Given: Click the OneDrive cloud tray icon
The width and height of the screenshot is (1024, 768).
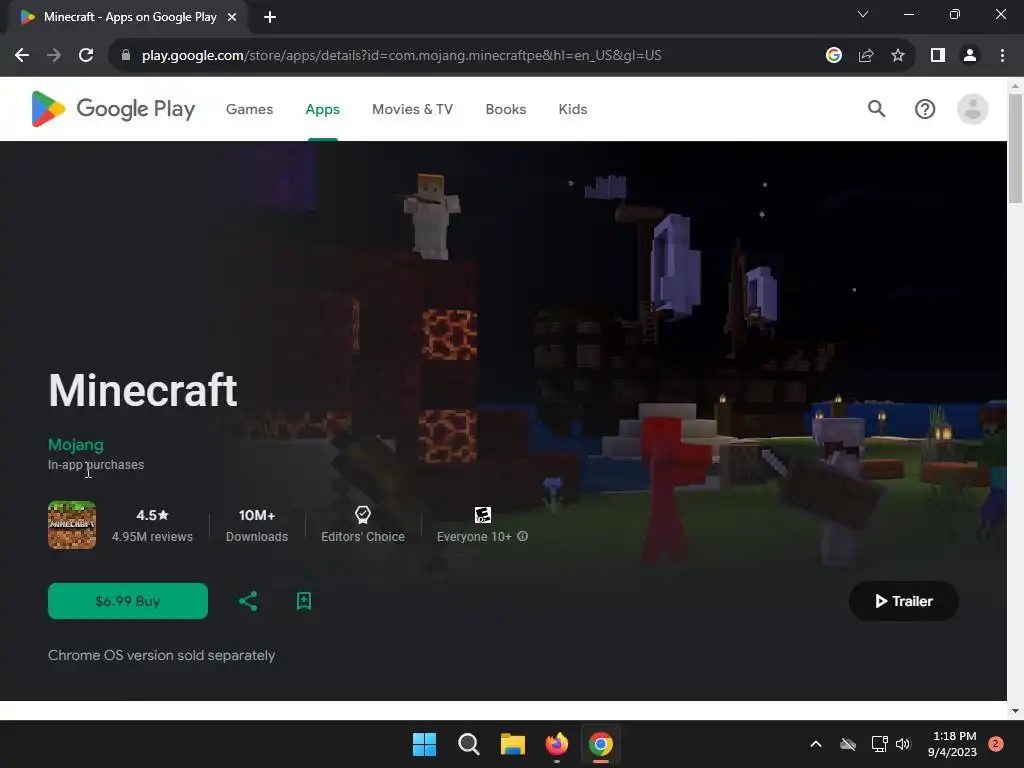Looking at the screenshot, I should (848, 744).
